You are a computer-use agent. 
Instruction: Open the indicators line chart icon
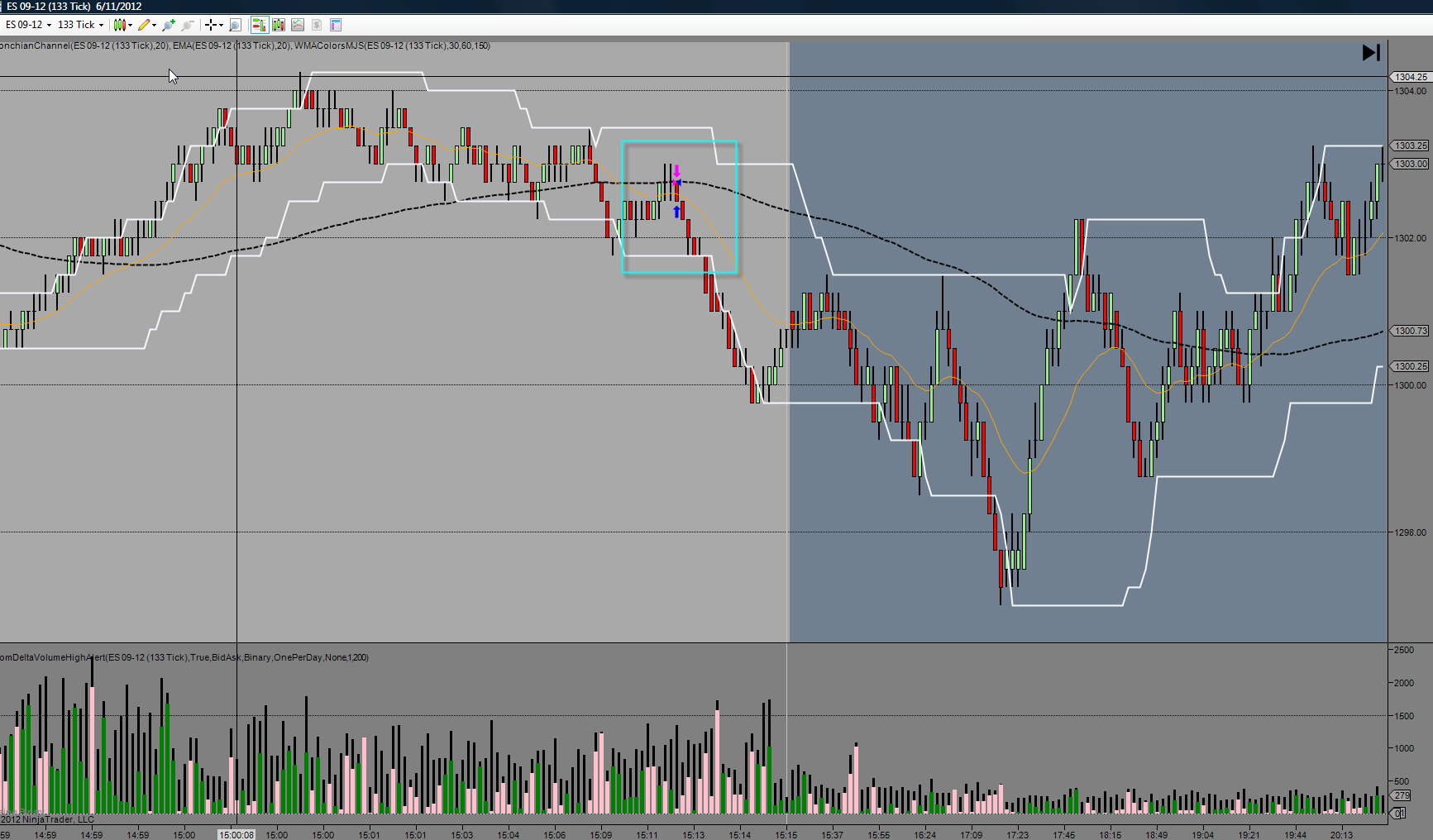point(298,25)
